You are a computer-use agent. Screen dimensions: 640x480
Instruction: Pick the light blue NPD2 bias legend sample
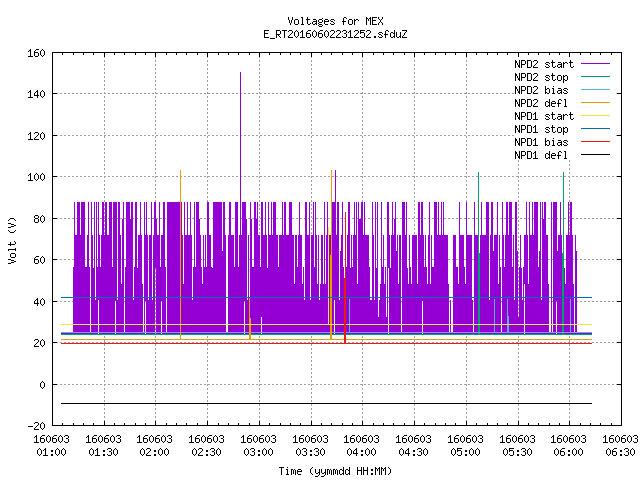[596, 90]
